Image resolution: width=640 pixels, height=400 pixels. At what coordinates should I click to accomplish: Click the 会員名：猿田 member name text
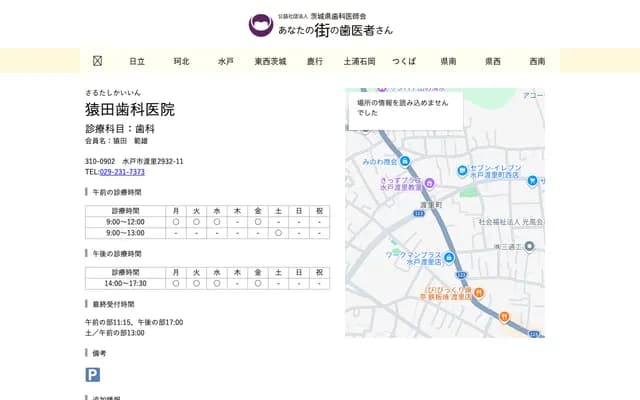point(116,141)
